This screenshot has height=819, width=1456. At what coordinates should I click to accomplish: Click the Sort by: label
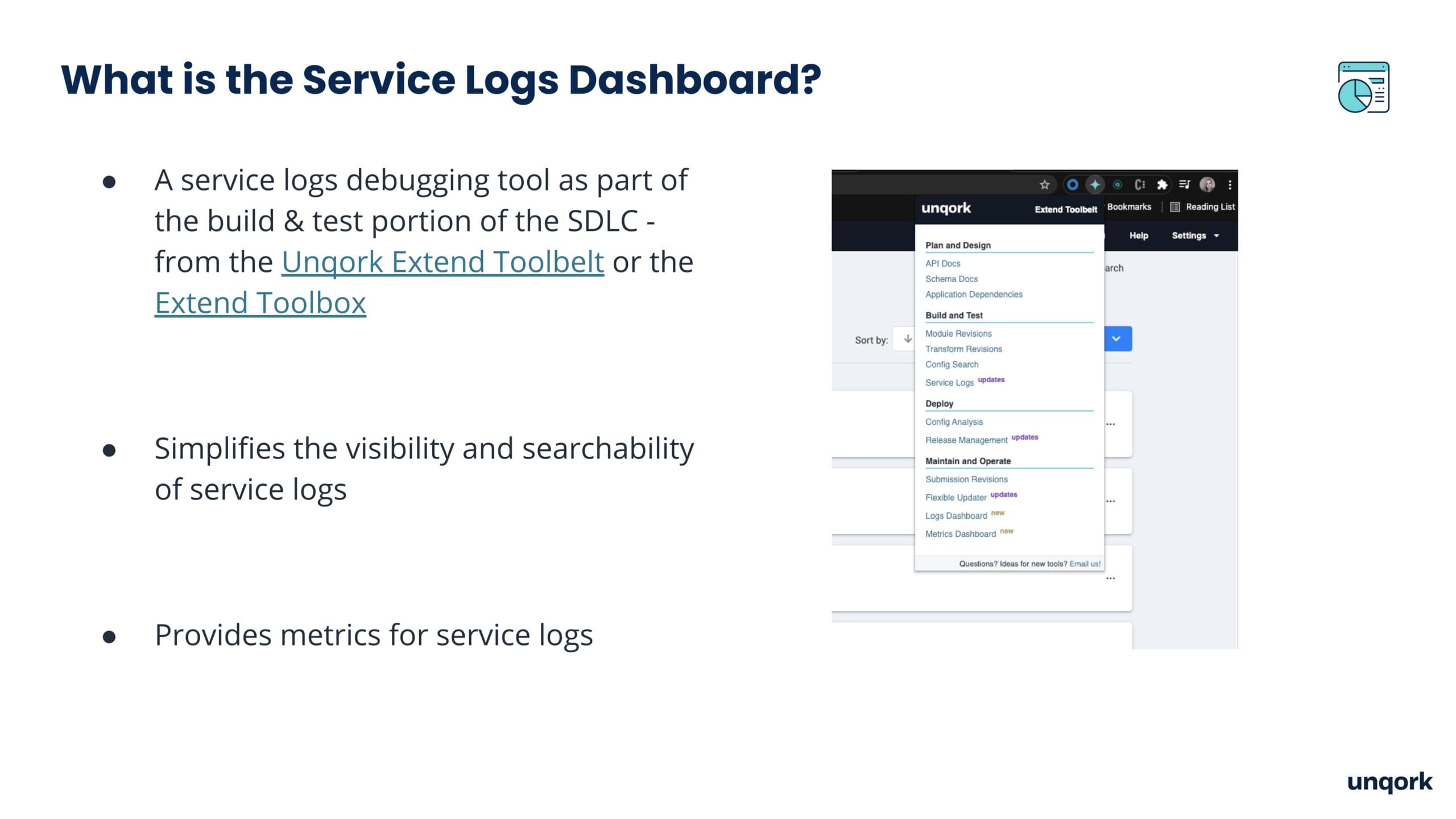coord(871,340)
